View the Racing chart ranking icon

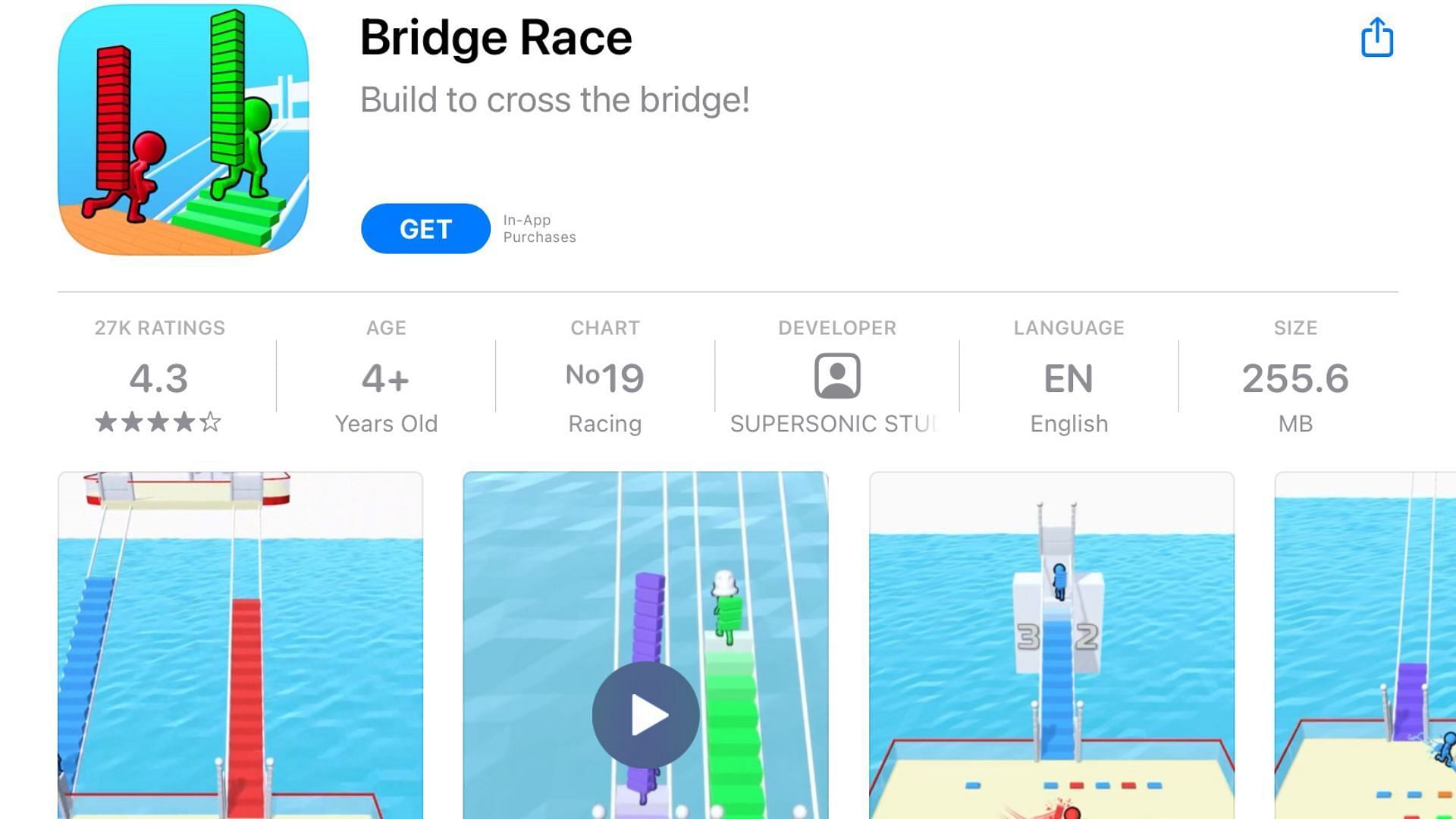tap(604, 375)
